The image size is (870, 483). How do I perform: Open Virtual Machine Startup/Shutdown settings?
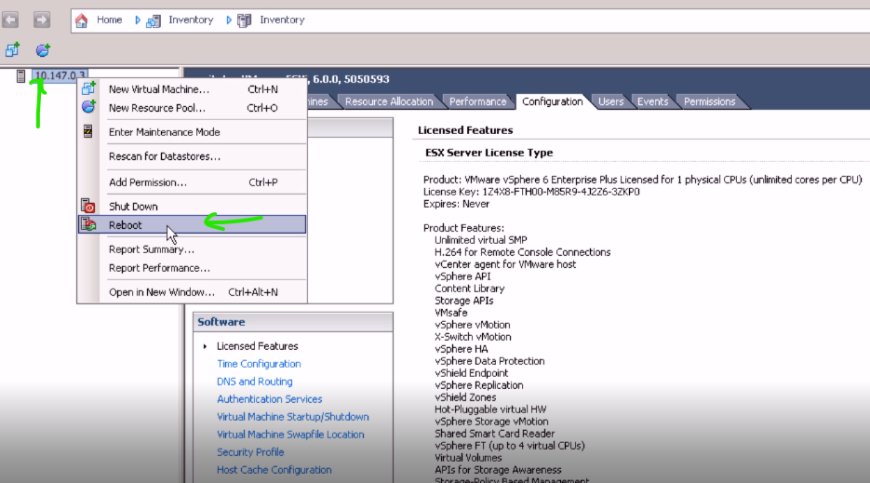(x=293, y=417)
